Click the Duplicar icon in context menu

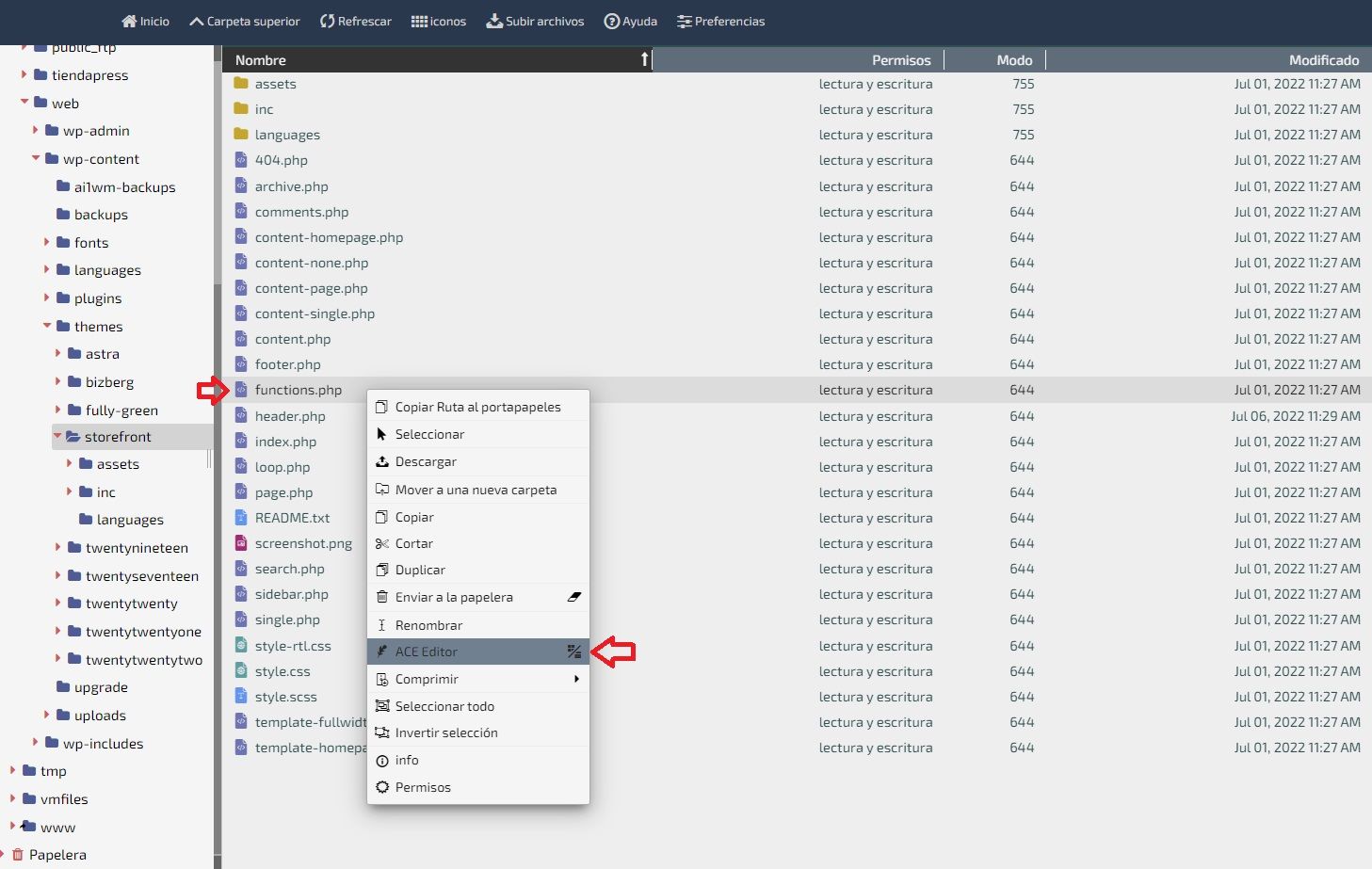click(382, 570)
